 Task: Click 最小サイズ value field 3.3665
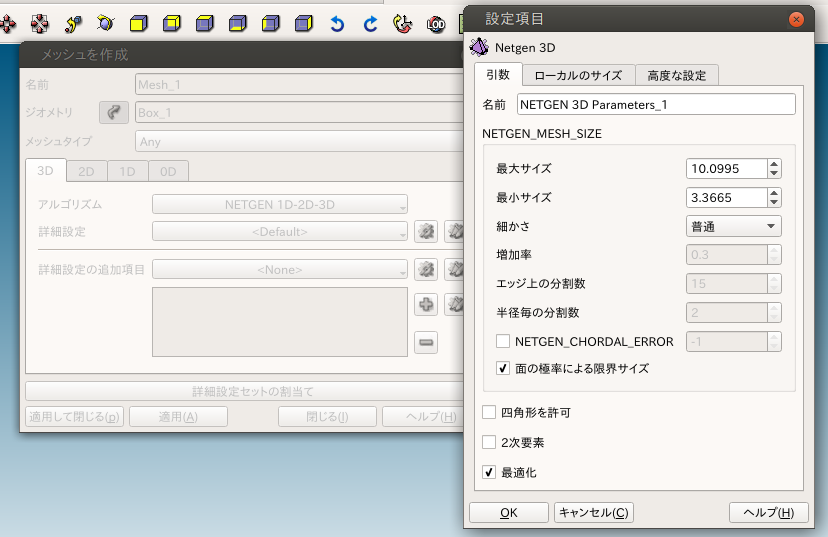[727, 197]
